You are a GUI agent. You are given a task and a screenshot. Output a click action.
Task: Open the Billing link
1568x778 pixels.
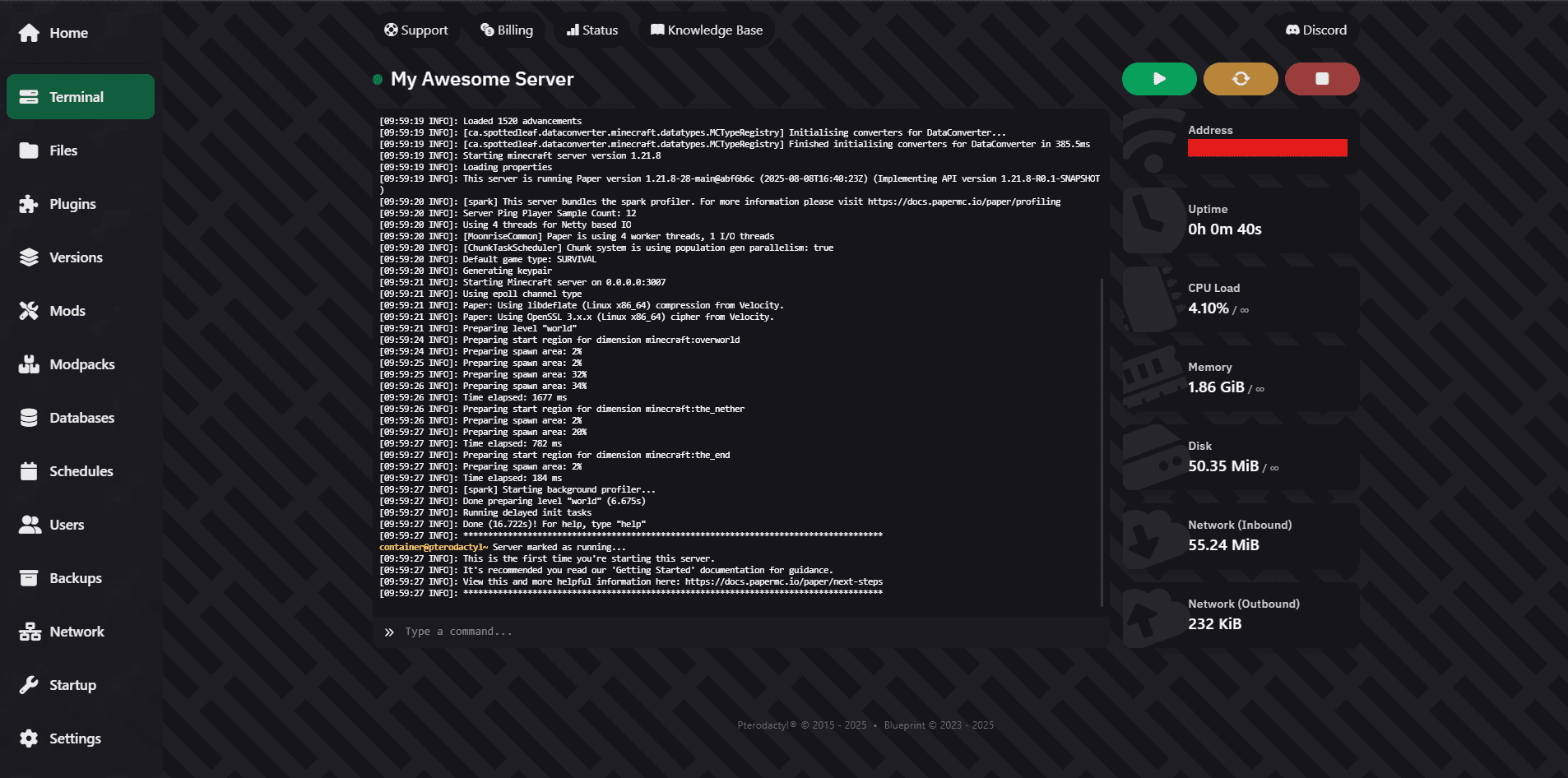tap(507, 30)
